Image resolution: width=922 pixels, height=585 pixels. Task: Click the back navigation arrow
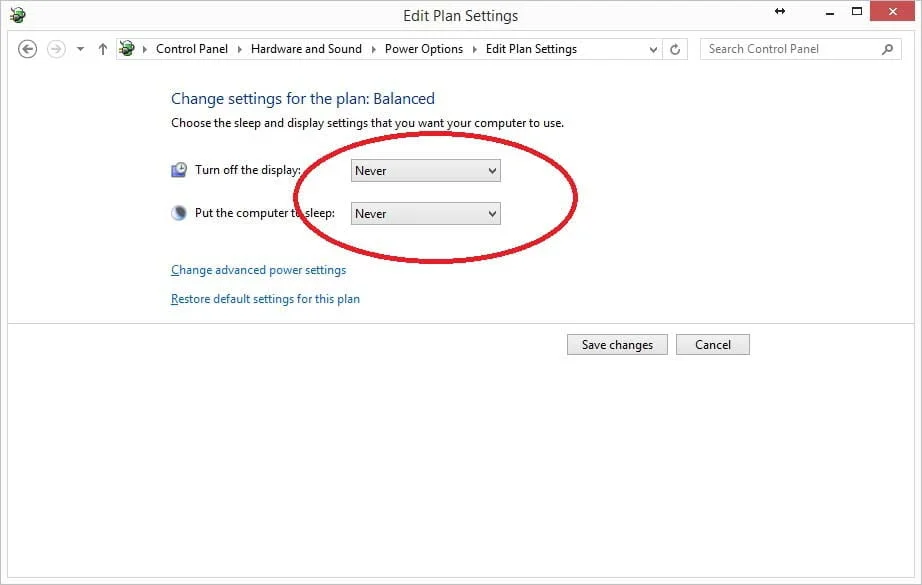[x=27, y=48]
